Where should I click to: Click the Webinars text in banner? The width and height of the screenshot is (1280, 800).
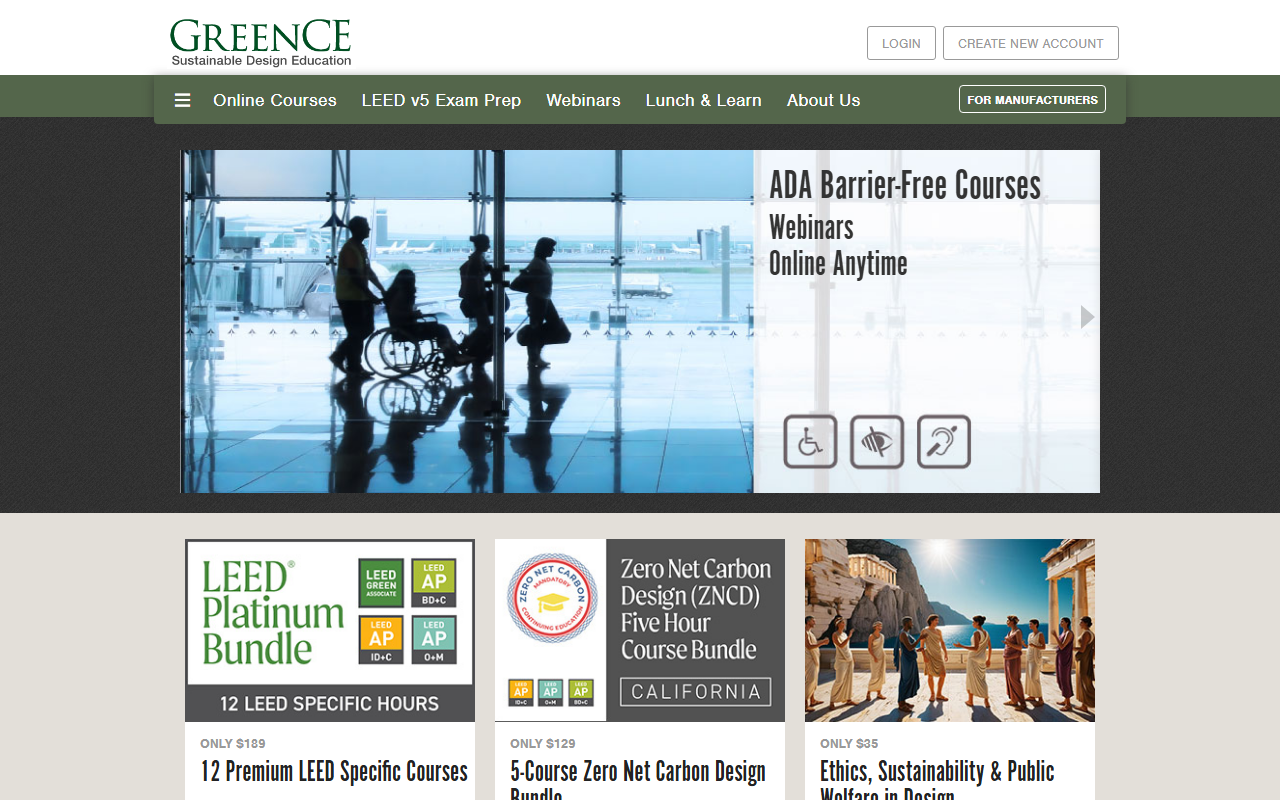pyautogui.click(x=811, y=227)
